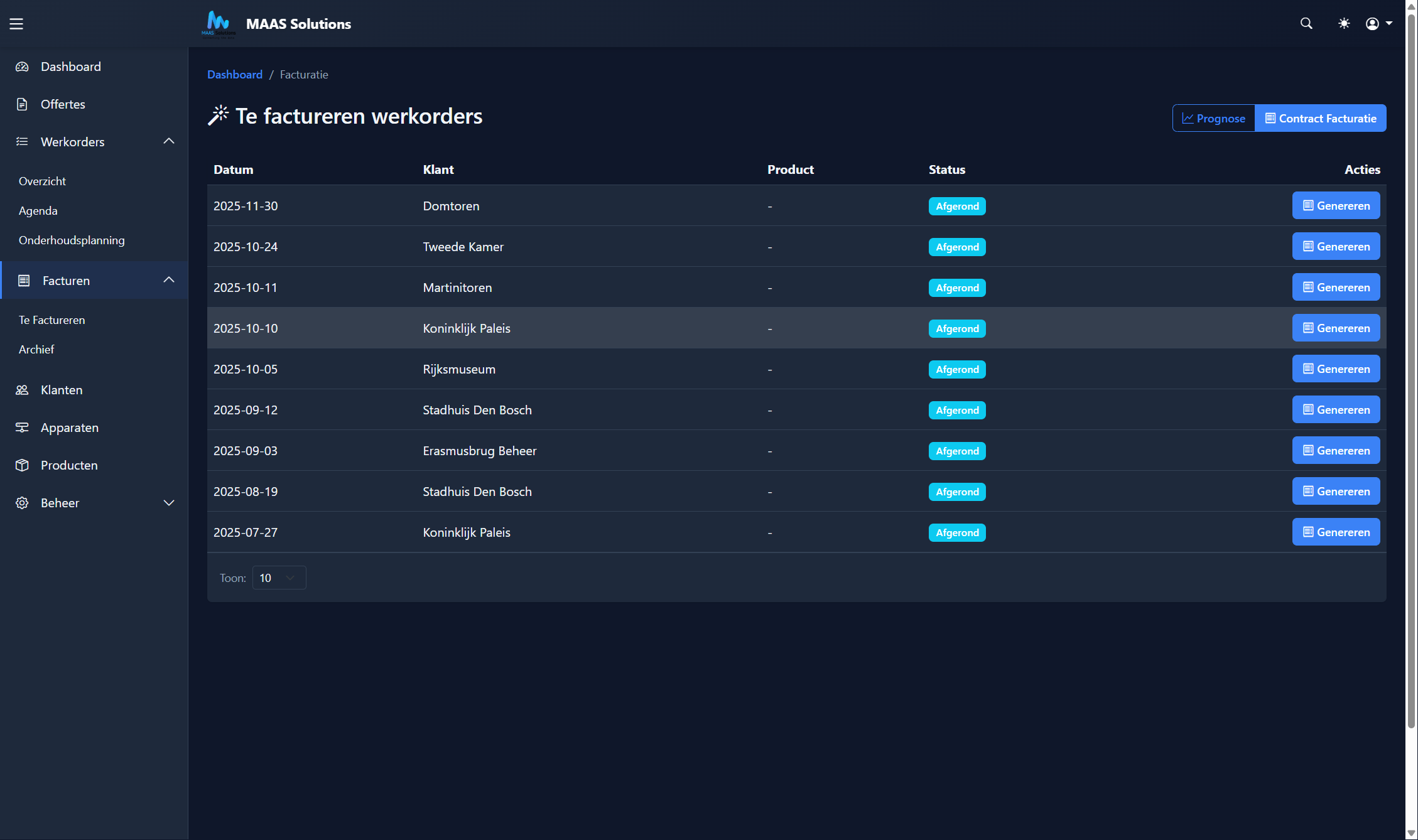The image size is (1418, 840).
Task: Click the Contract Facturatie button
Action: [x=1320, y=119]
